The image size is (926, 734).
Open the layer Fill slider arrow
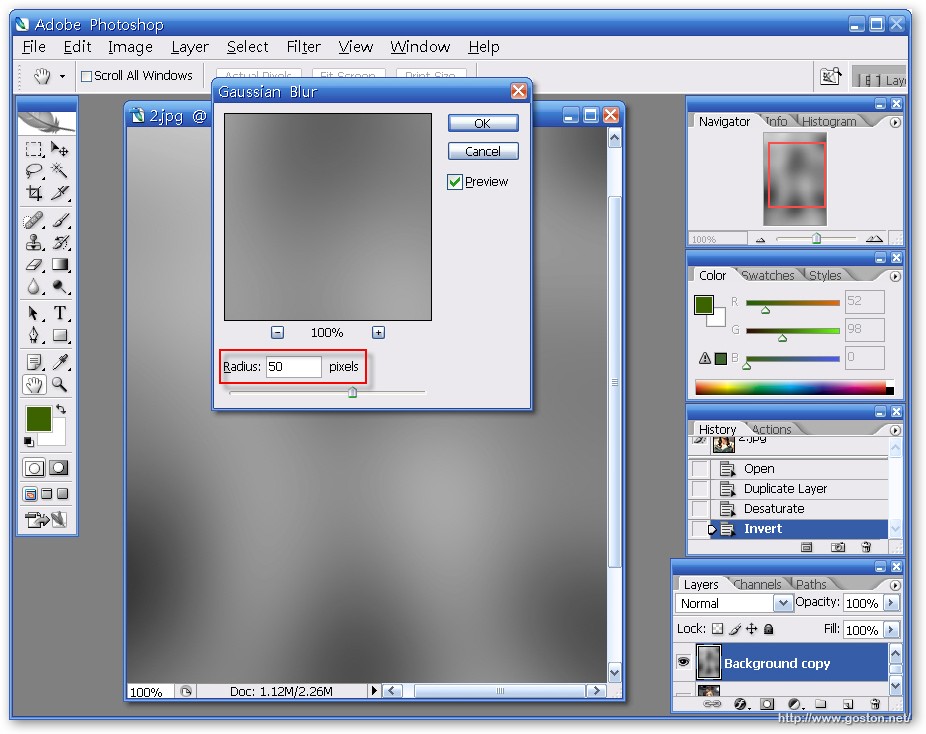coord(891,630)
